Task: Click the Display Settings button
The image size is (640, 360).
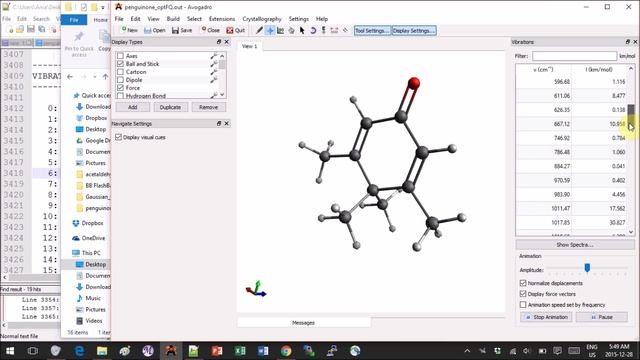Action: coord(414,31)
